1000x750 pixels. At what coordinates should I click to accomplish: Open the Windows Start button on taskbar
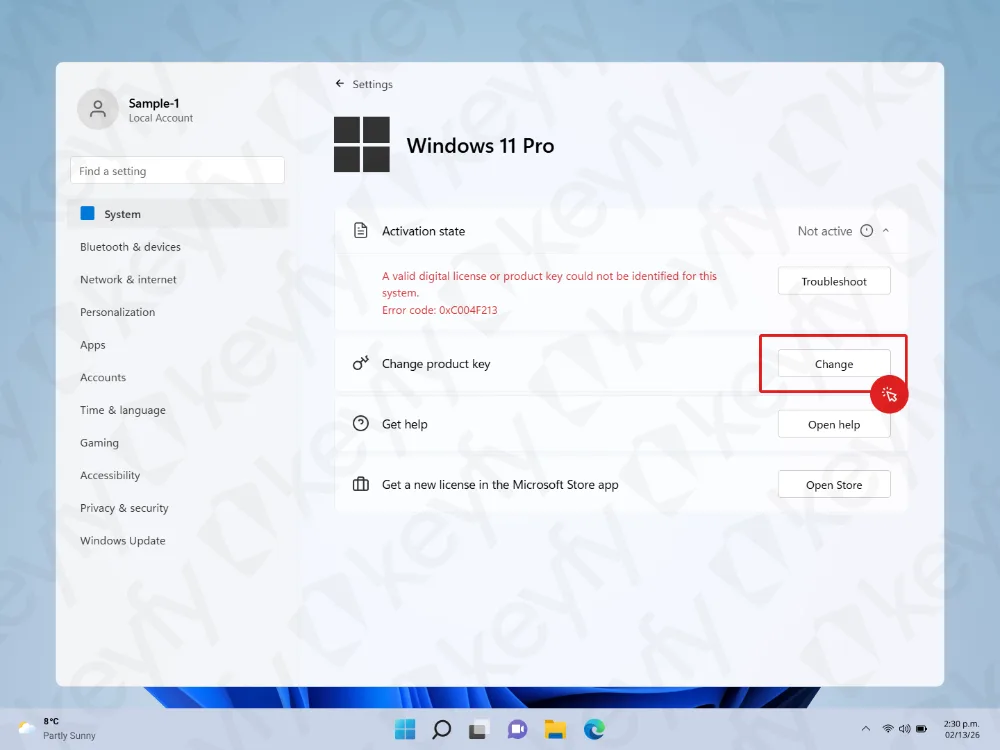[404, 729]
